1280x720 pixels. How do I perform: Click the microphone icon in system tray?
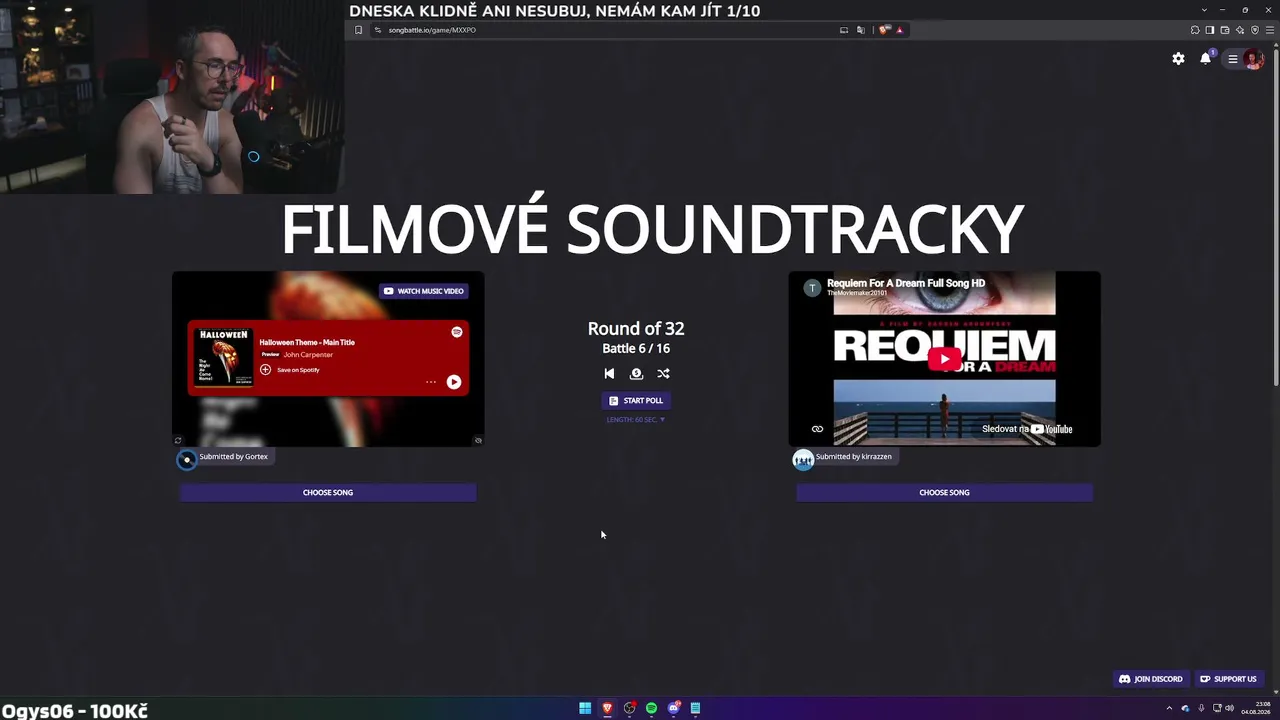click(x=1201, y=708)
